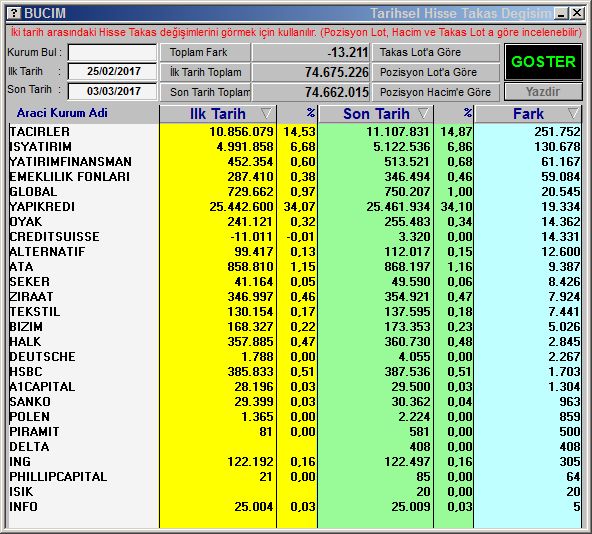Select Pozisyon Hacim'e Göre option

click(x=436, y=92)
